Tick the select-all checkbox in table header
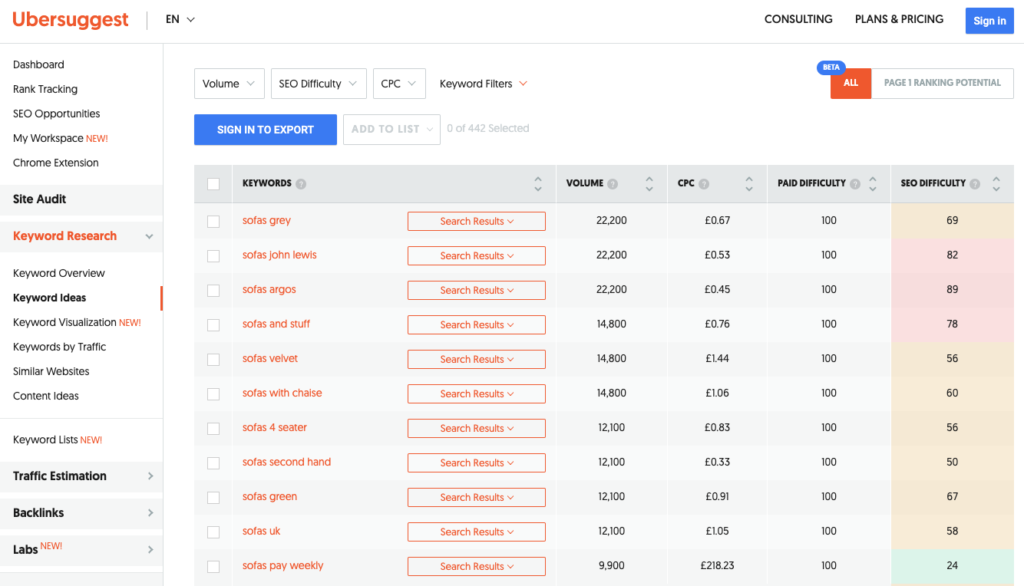 [214, 184]
